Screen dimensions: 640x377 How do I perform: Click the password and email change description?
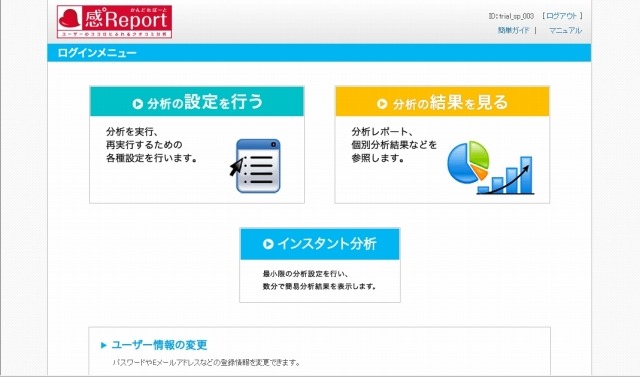tap(206, 362)
